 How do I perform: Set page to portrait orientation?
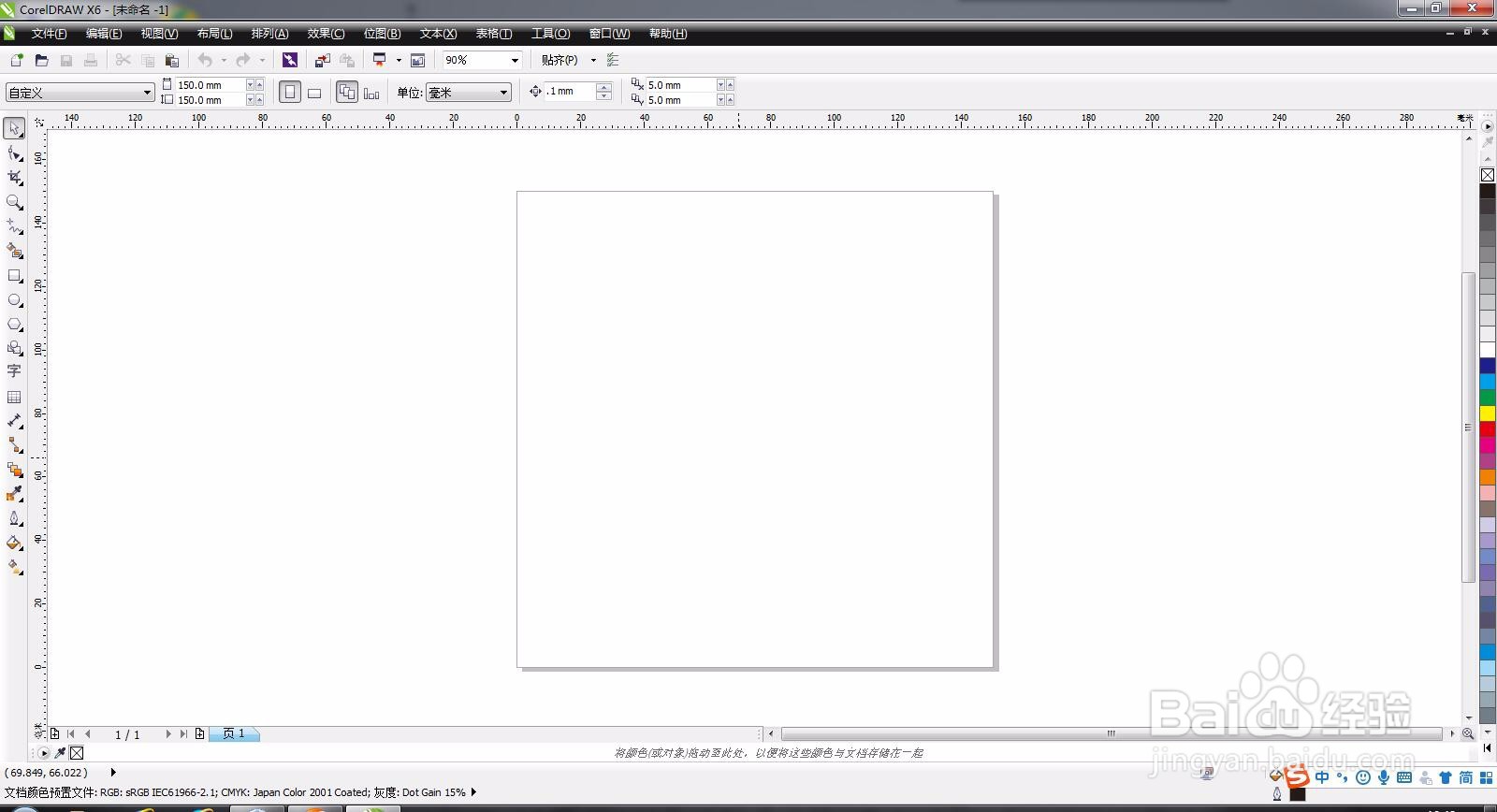click(290, 93)
